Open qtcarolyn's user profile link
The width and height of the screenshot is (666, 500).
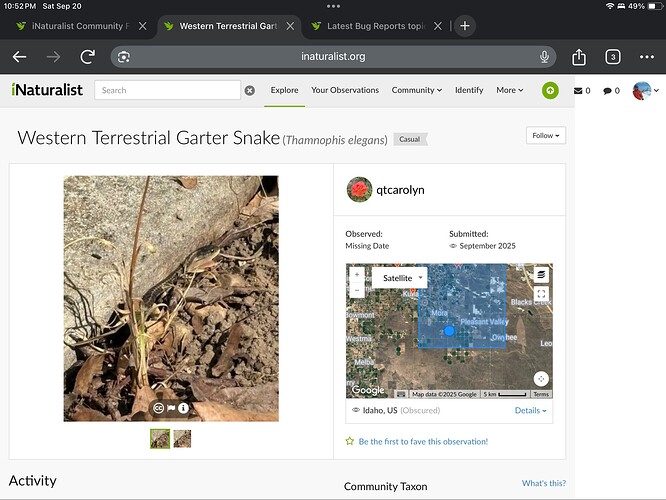click(x=400, y=190)
